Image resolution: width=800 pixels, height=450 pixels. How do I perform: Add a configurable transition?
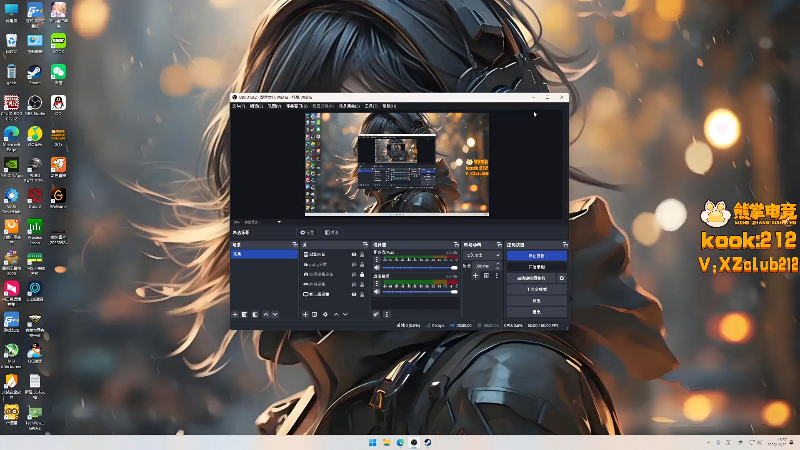[475, 276]
